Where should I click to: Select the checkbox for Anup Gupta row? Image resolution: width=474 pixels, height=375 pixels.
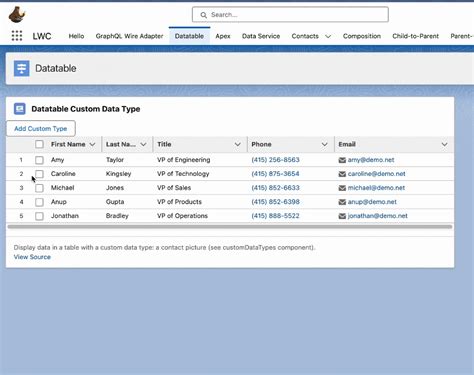[39, 202]
